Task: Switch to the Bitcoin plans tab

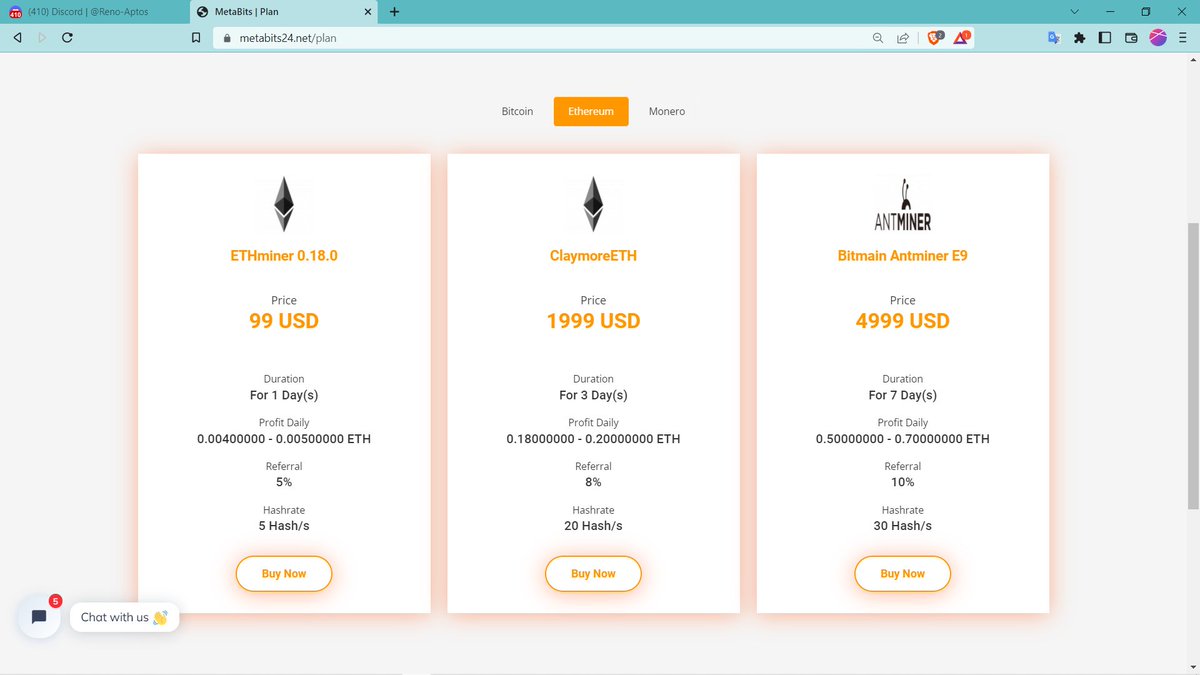Action: tap(517, 111)
